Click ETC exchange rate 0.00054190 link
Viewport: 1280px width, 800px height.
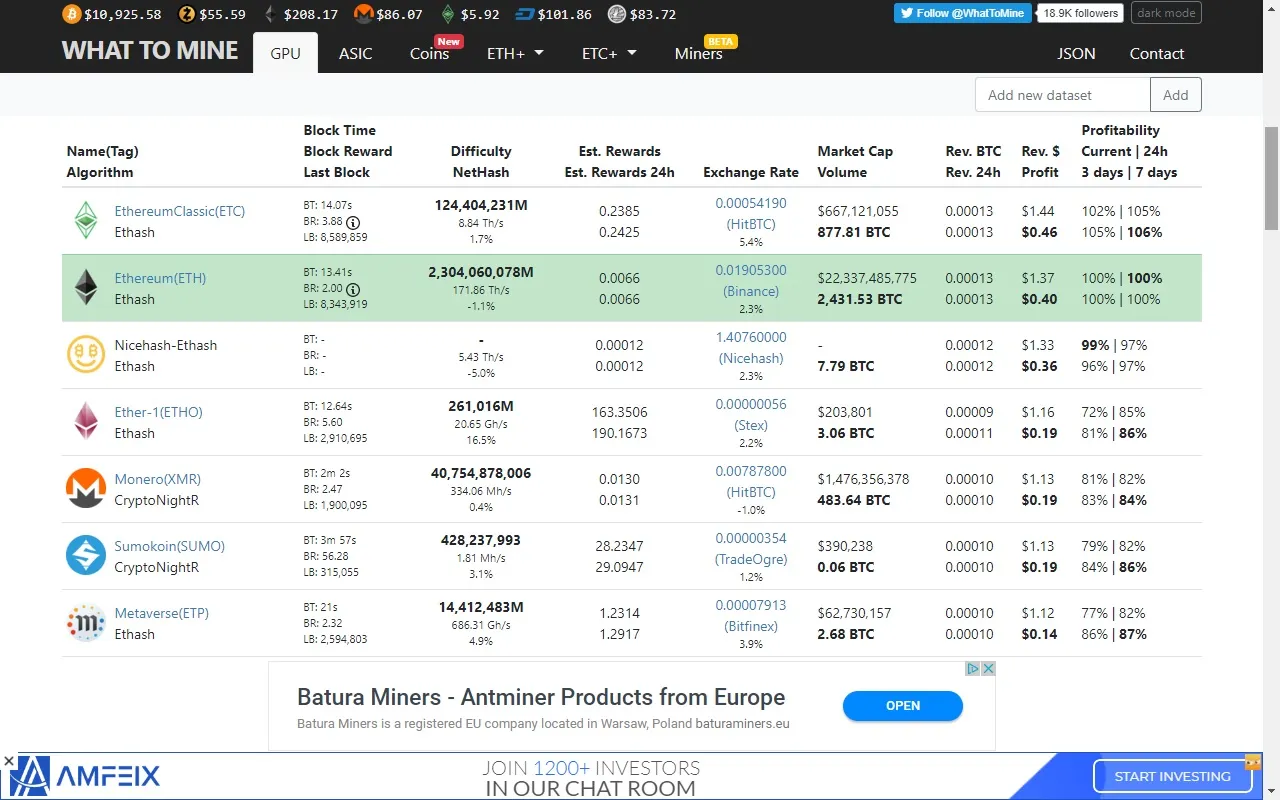[751, 203]
